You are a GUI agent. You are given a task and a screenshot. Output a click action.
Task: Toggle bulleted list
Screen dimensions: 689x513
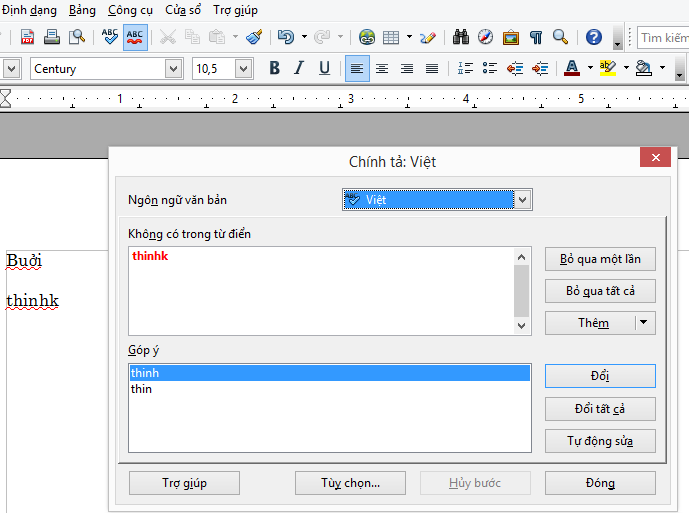pos(490,69)
